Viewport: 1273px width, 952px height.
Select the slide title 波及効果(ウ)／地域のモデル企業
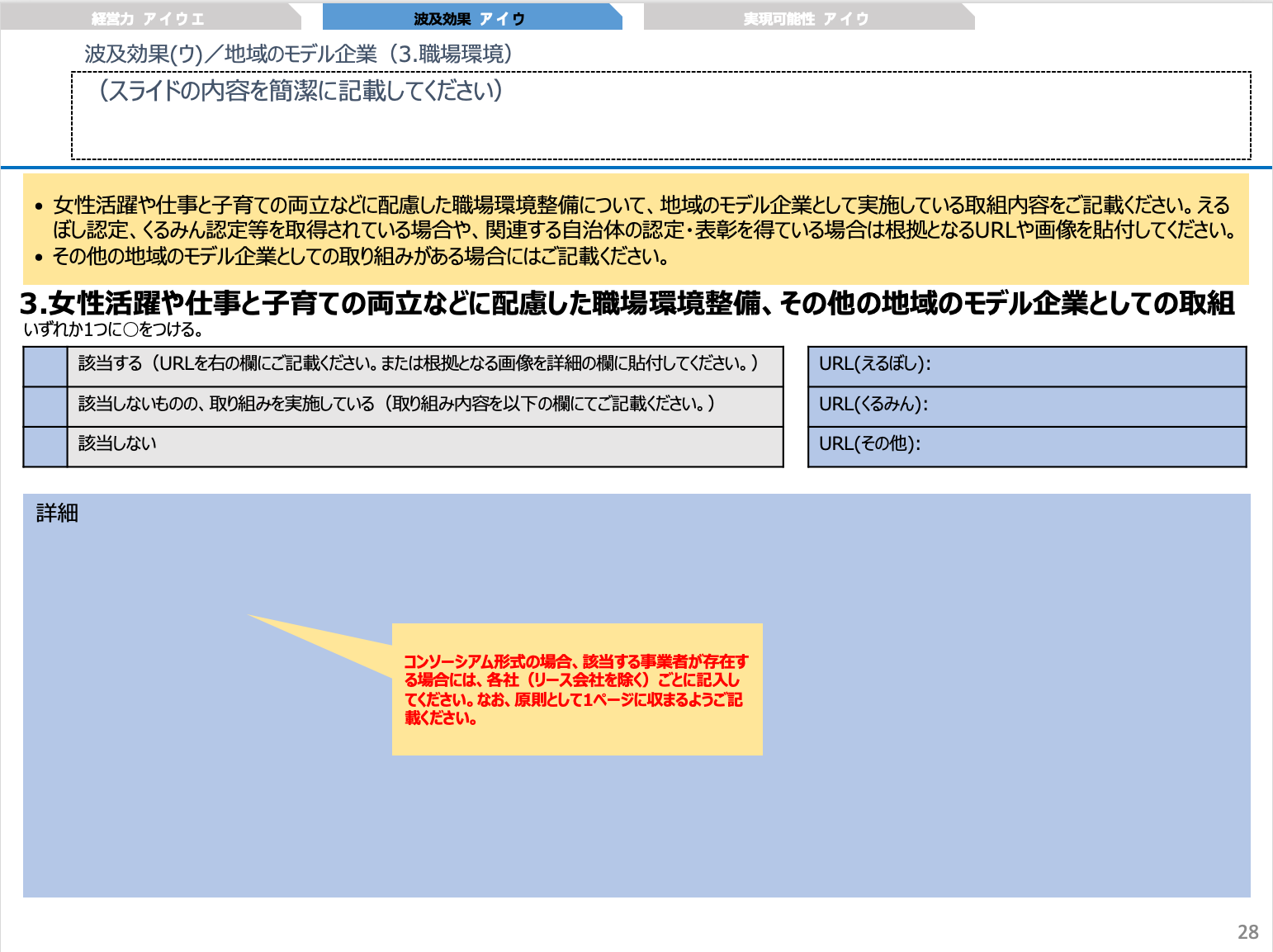(295, 55)
